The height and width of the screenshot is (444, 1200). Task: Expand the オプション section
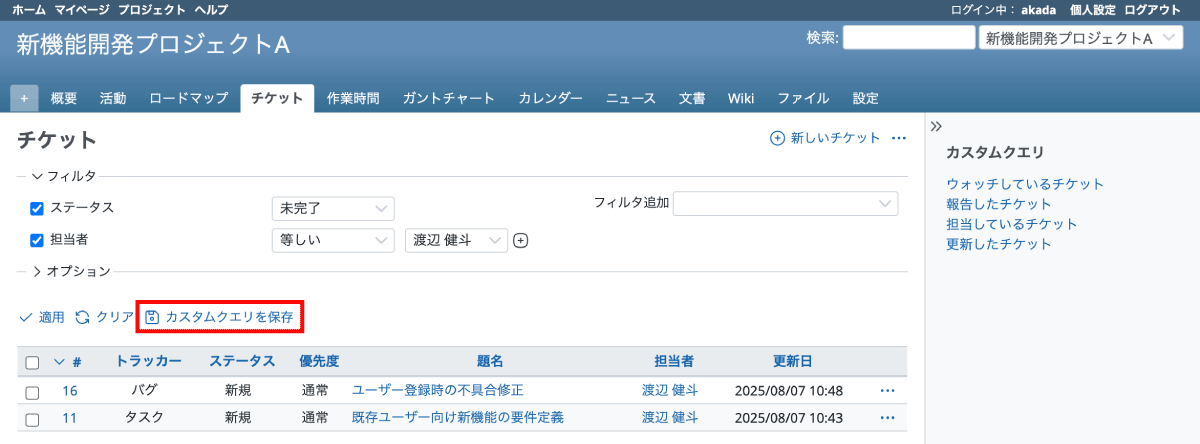coord(38,271)
